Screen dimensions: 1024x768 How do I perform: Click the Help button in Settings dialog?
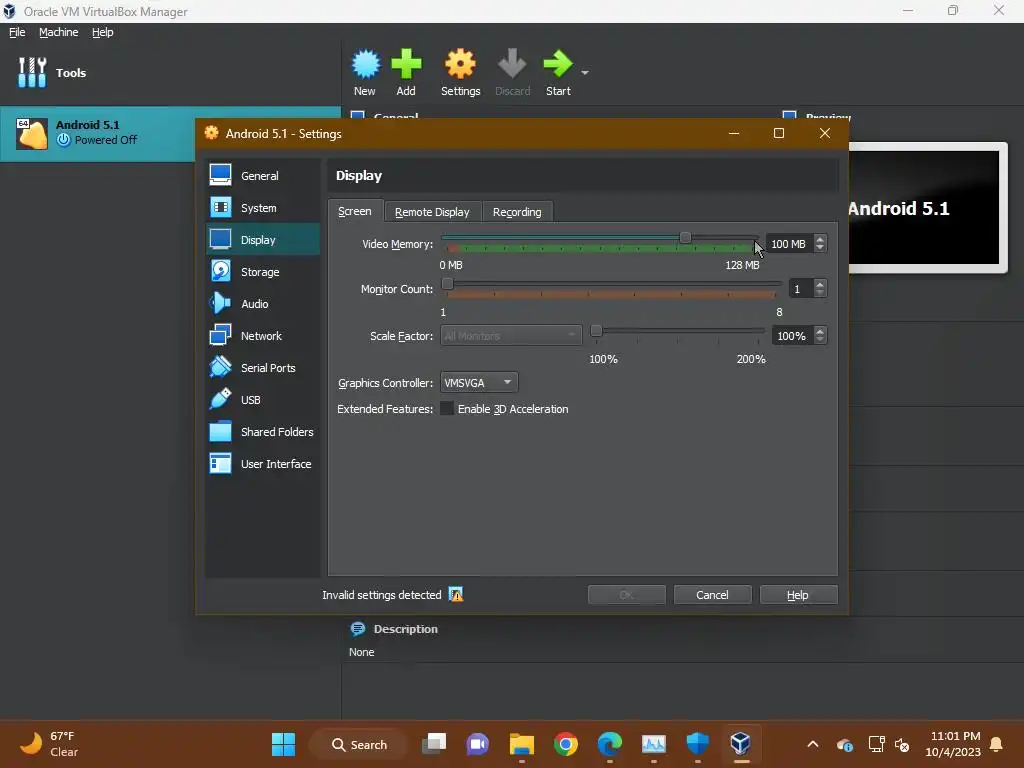pos(798,595)
